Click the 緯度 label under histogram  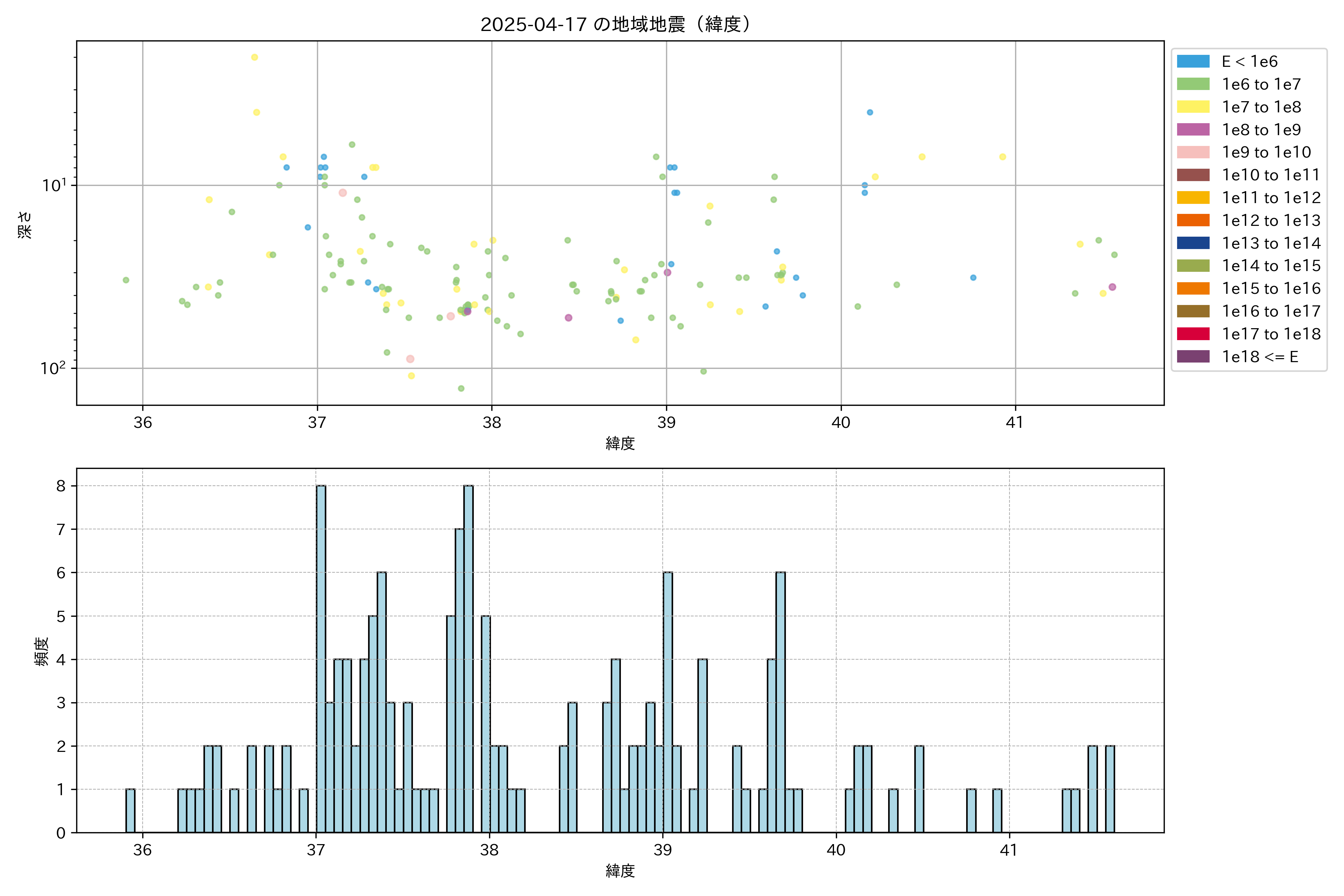click(620, 870)
